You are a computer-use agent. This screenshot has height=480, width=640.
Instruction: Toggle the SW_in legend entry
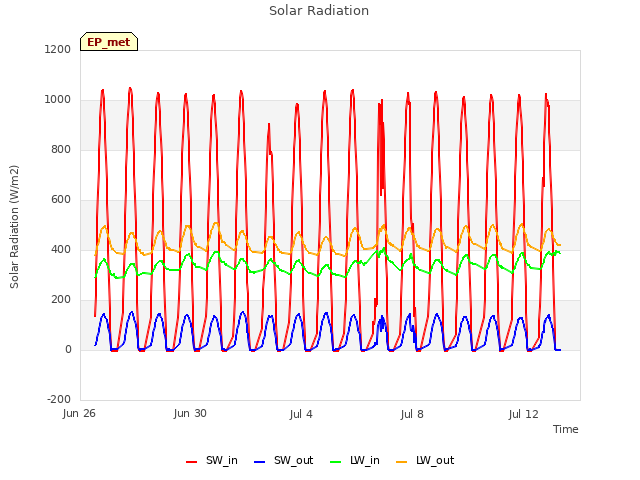pyautogui.click(x=212, y=461)
